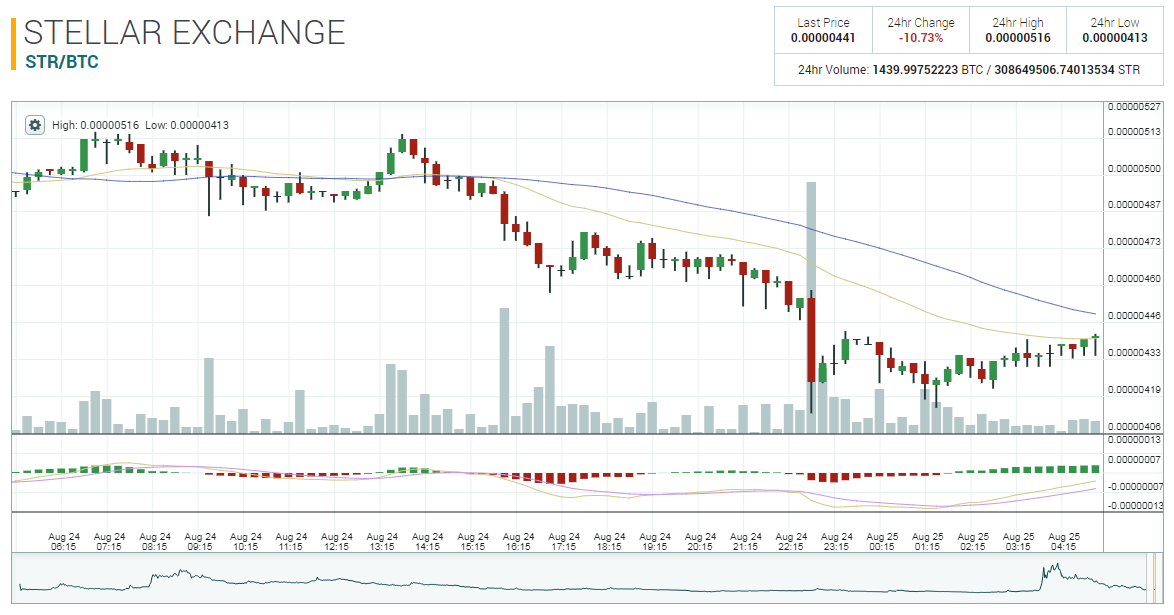Viewport: 1174px width, 615px height.
Task: Click the 0.00000487 price axis label
Action: pyautogui.click(x=1134, y=205)
